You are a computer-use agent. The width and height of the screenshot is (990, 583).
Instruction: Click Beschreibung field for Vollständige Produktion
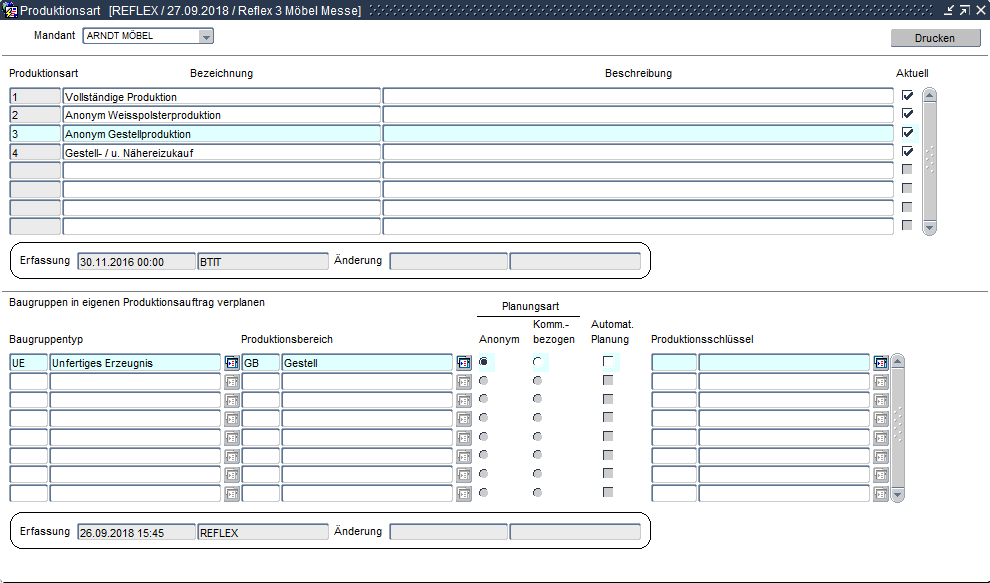point(637,97)
